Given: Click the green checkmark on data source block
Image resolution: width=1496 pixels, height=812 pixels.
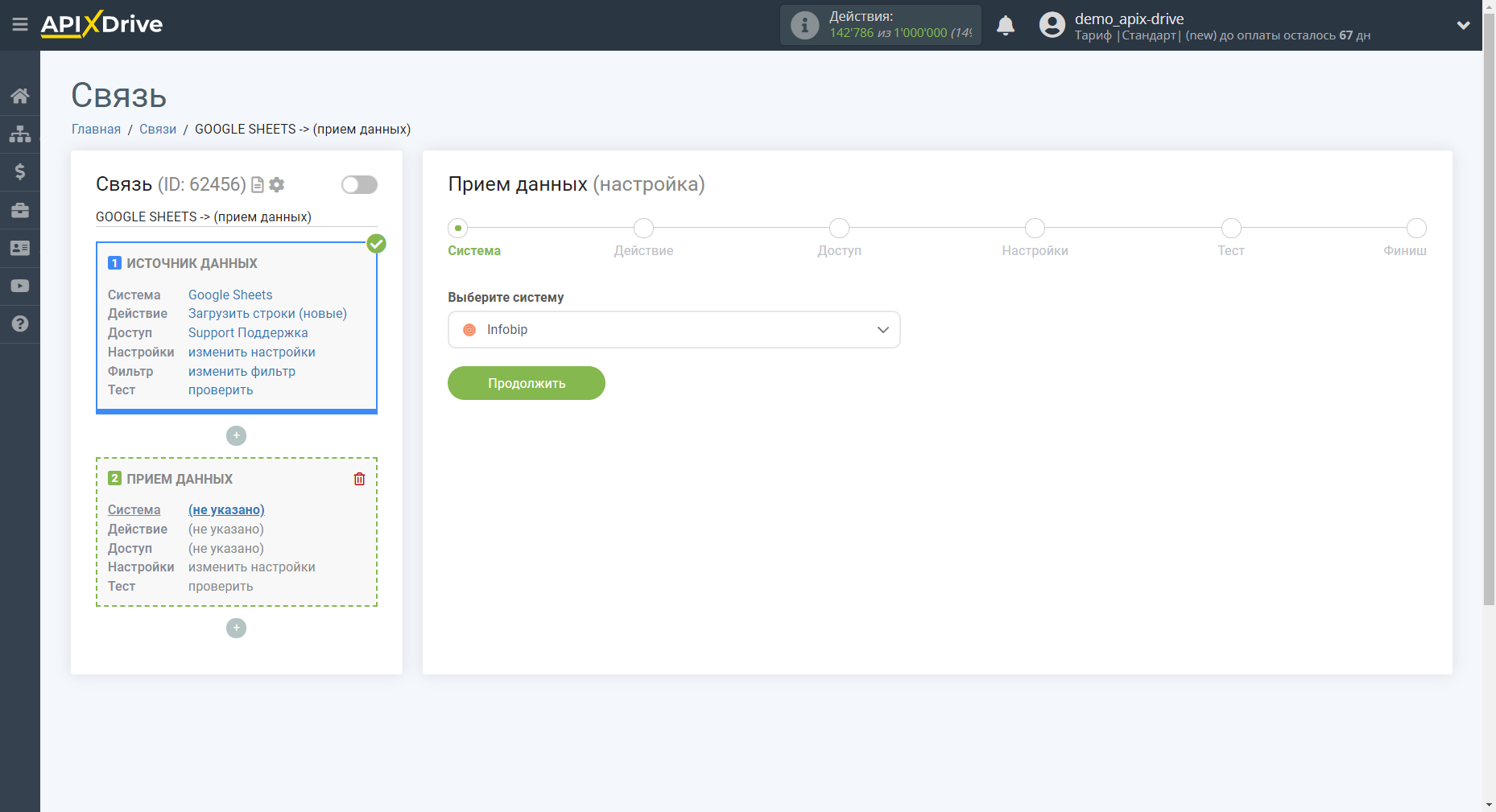Looking at the screenshot, I should point(376,243).
